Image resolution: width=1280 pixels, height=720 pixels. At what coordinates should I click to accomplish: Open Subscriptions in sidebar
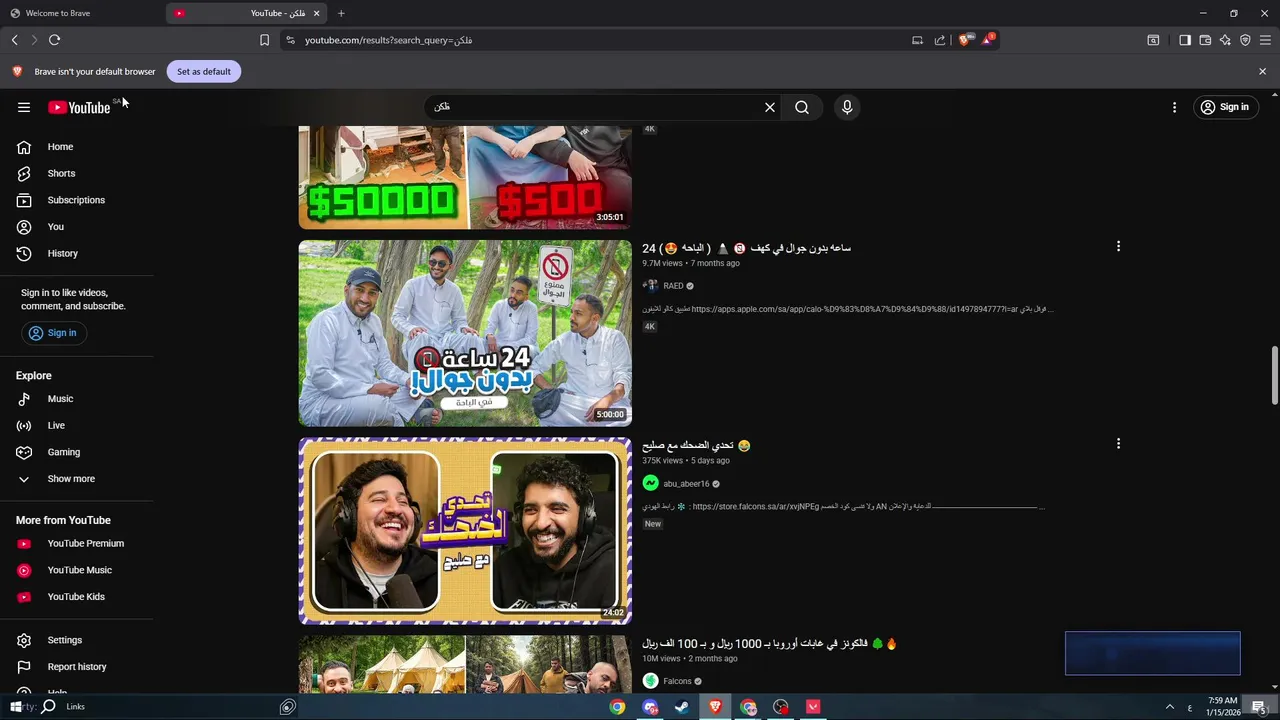coord(77,200)
